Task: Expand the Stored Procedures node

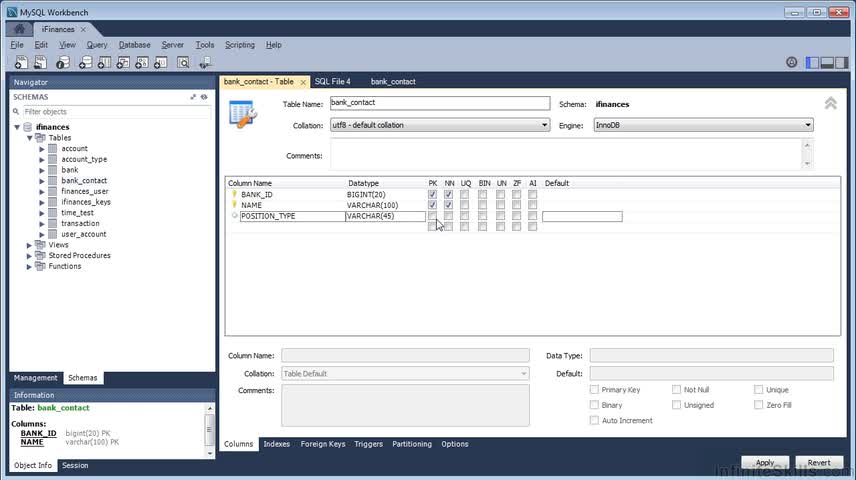Action: coord(29,256)
